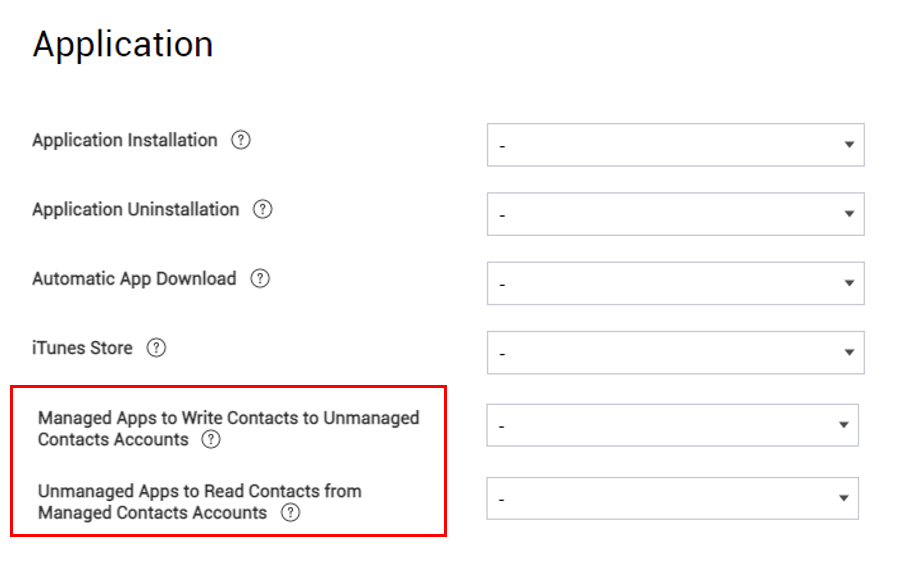Click the Application Uninstallation label
Image resolution: width=897 pixels, height=565 pixels.
(136, 209)
